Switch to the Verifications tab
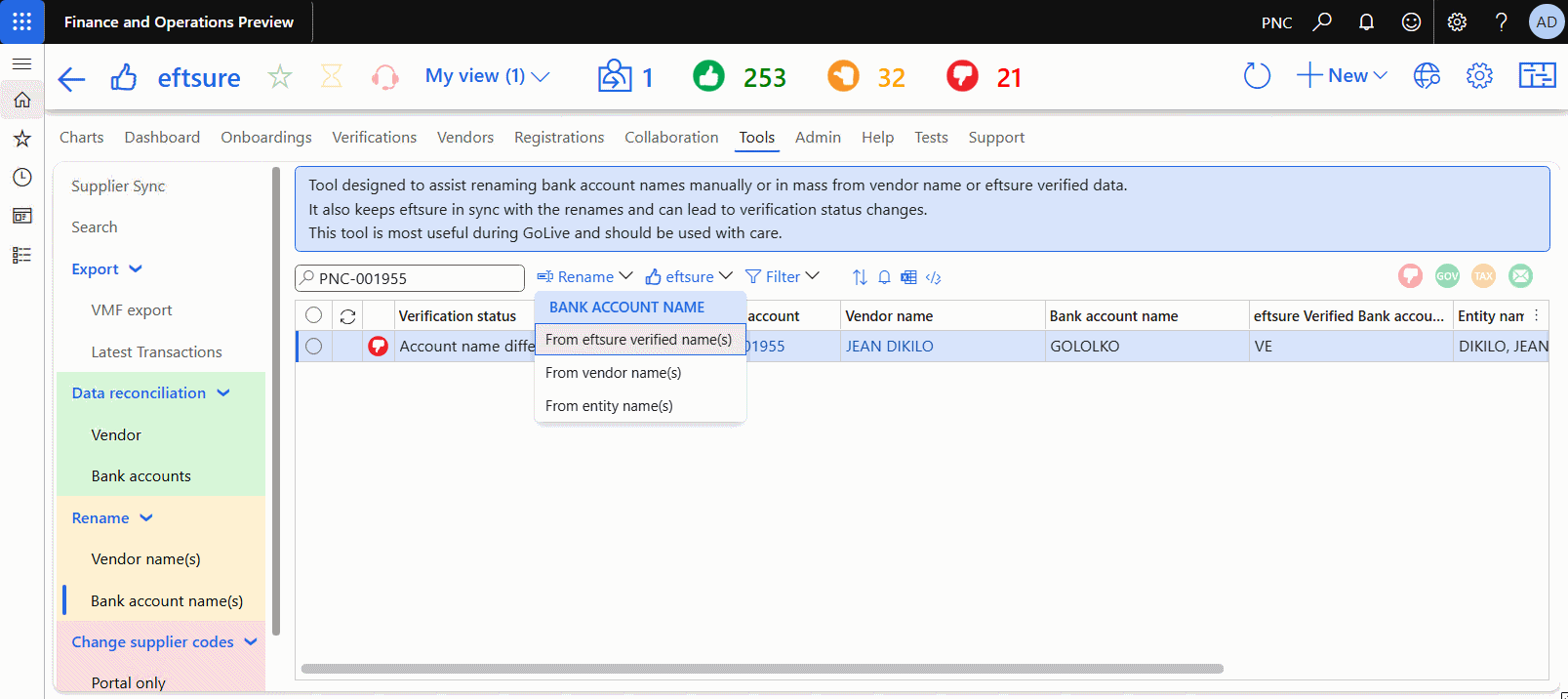This screenshot has height=699, width=1568. [374, 138]
